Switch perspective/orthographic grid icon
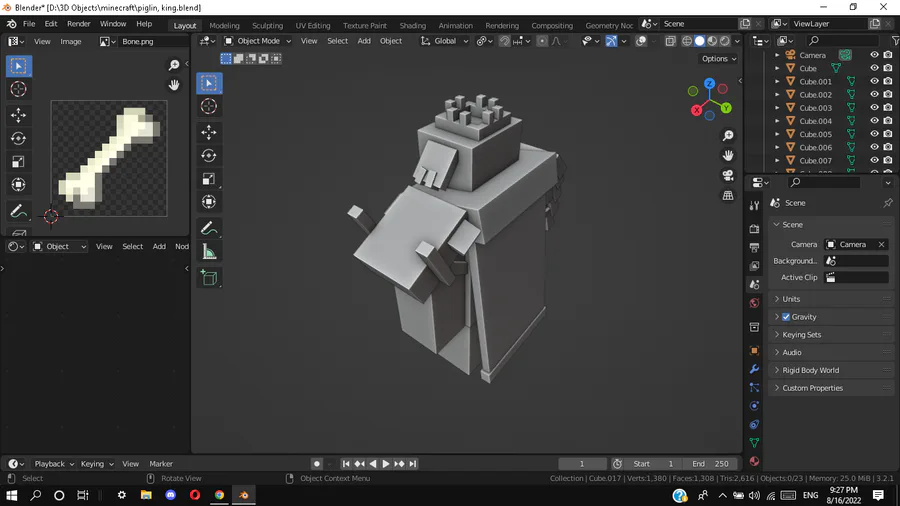Screen dimensions: 900x506 click(x=728, y=196)
